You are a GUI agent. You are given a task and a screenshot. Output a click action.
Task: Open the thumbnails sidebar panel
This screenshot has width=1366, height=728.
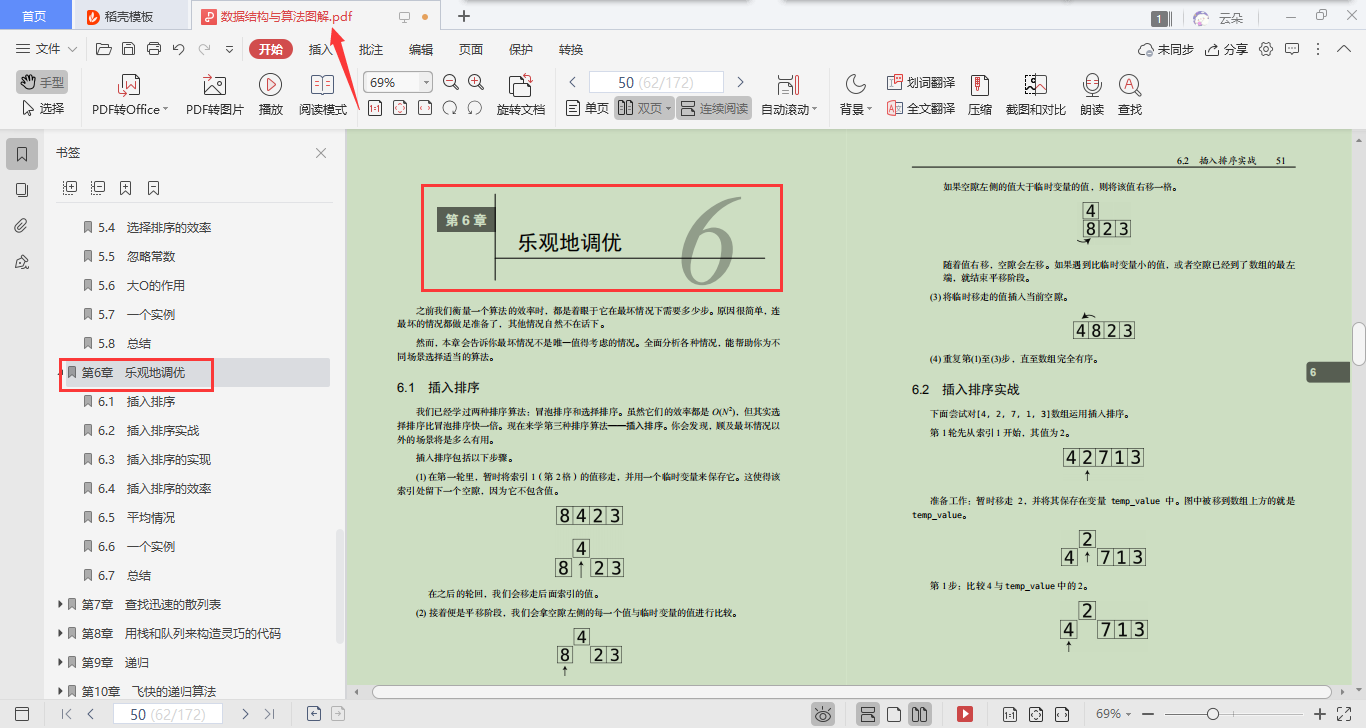pos(22,190)
